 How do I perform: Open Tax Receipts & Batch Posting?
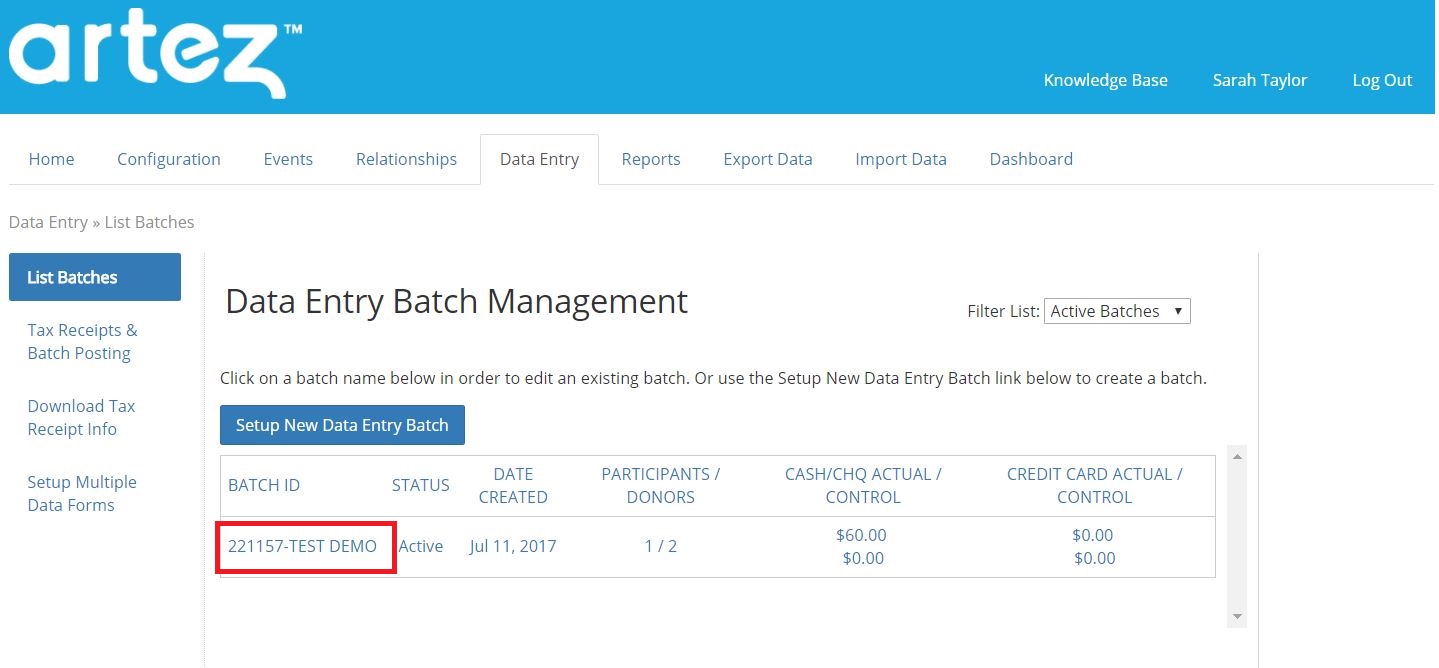(82, 341)
